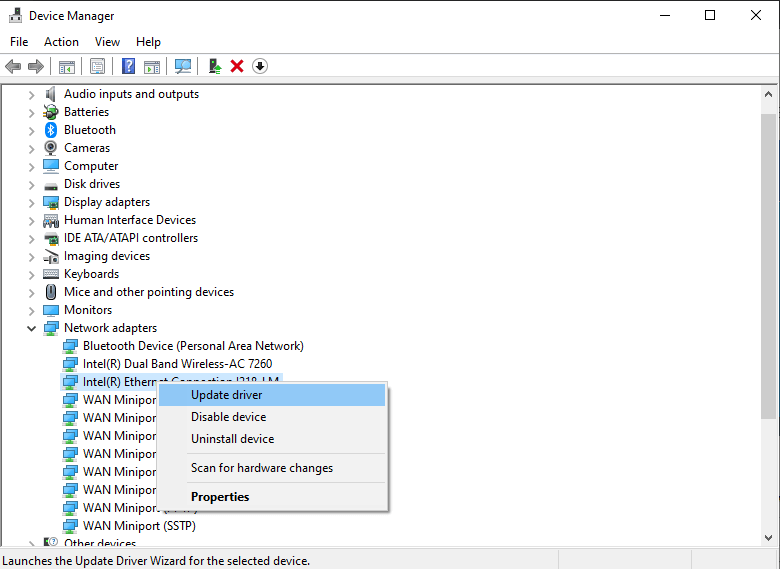Click the Keyboards category icon

point(51,274)
